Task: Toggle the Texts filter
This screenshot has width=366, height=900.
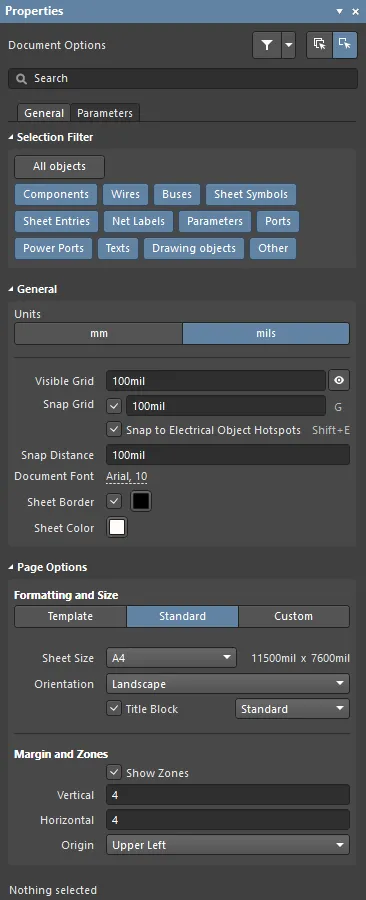Action: [x=118, y=249]
